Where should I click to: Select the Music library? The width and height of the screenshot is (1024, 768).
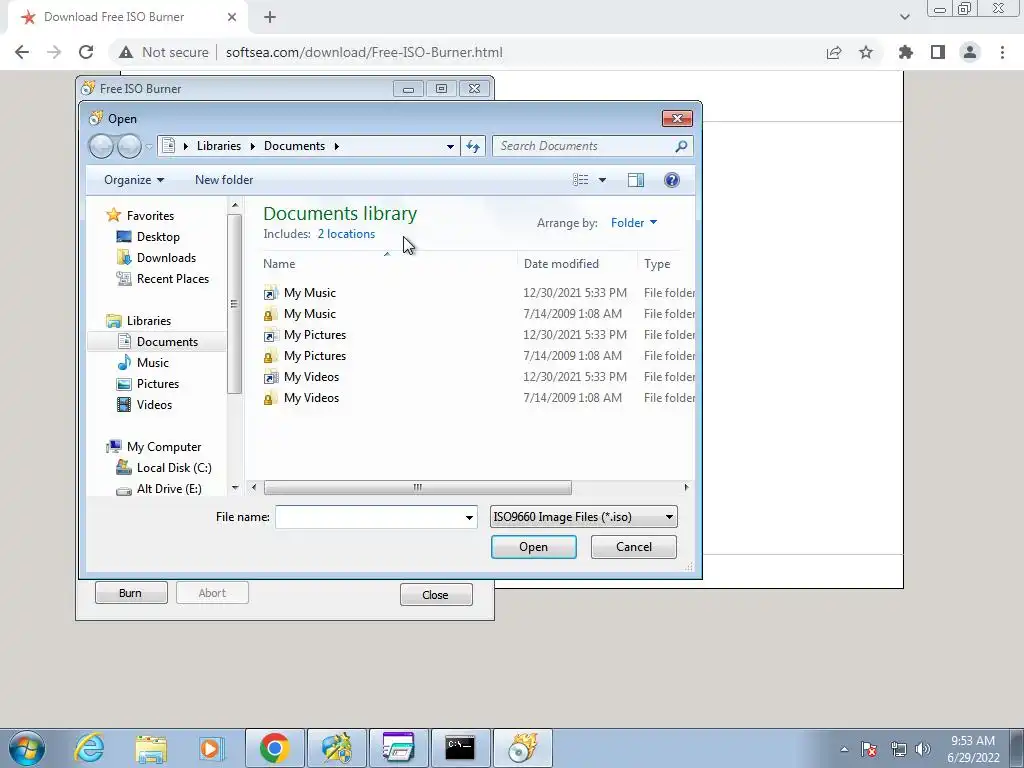tap(153, 362)
